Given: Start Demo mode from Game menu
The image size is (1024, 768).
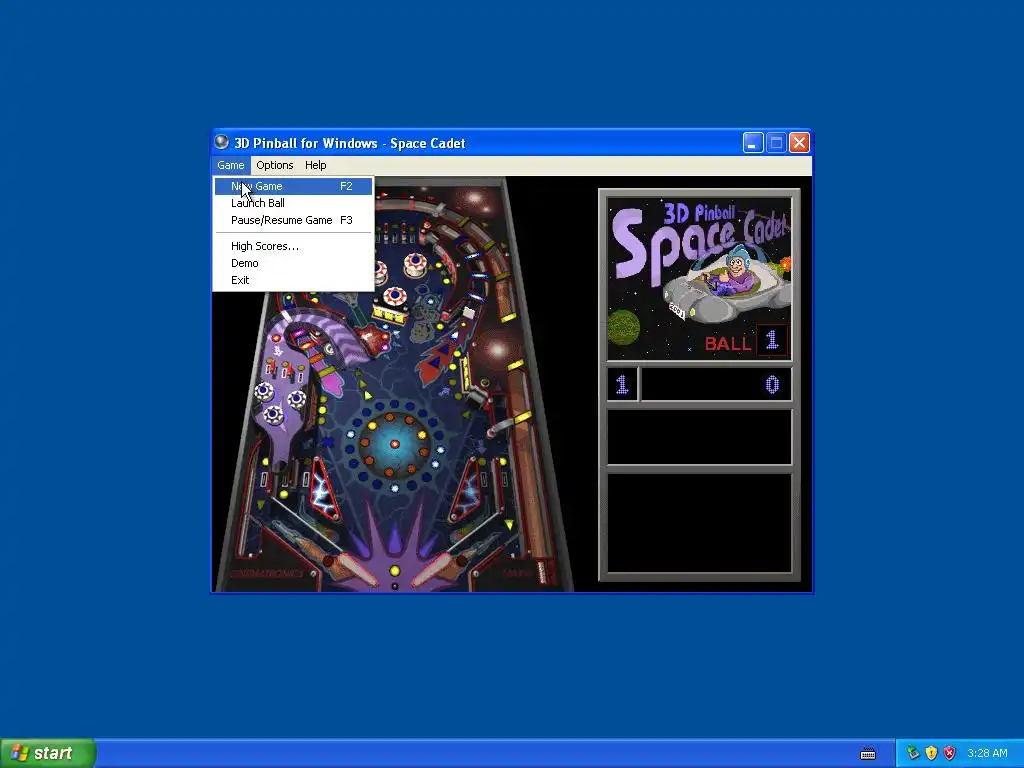Looking at the screenshot, I should [x=293, y=263].
